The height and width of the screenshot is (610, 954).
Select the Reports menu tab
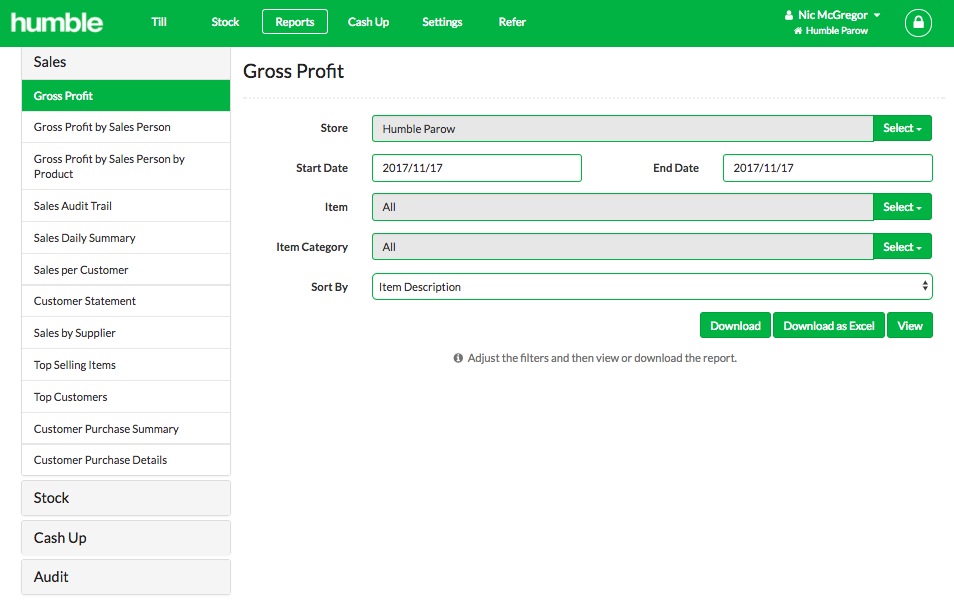point(295,22)
